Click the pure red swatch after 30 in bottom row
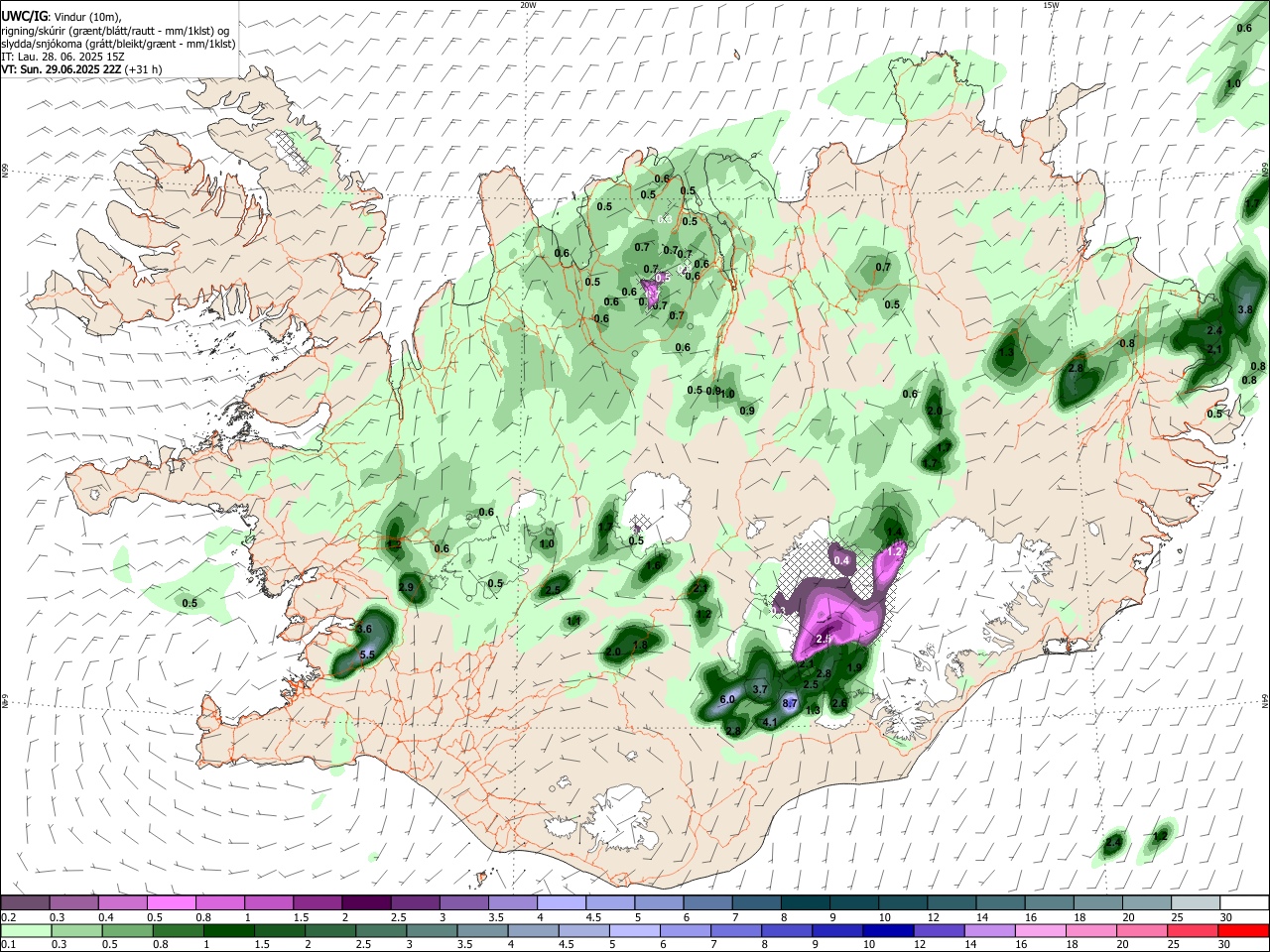Viewport: 1270px width, 952px height. click(1243, 930)
